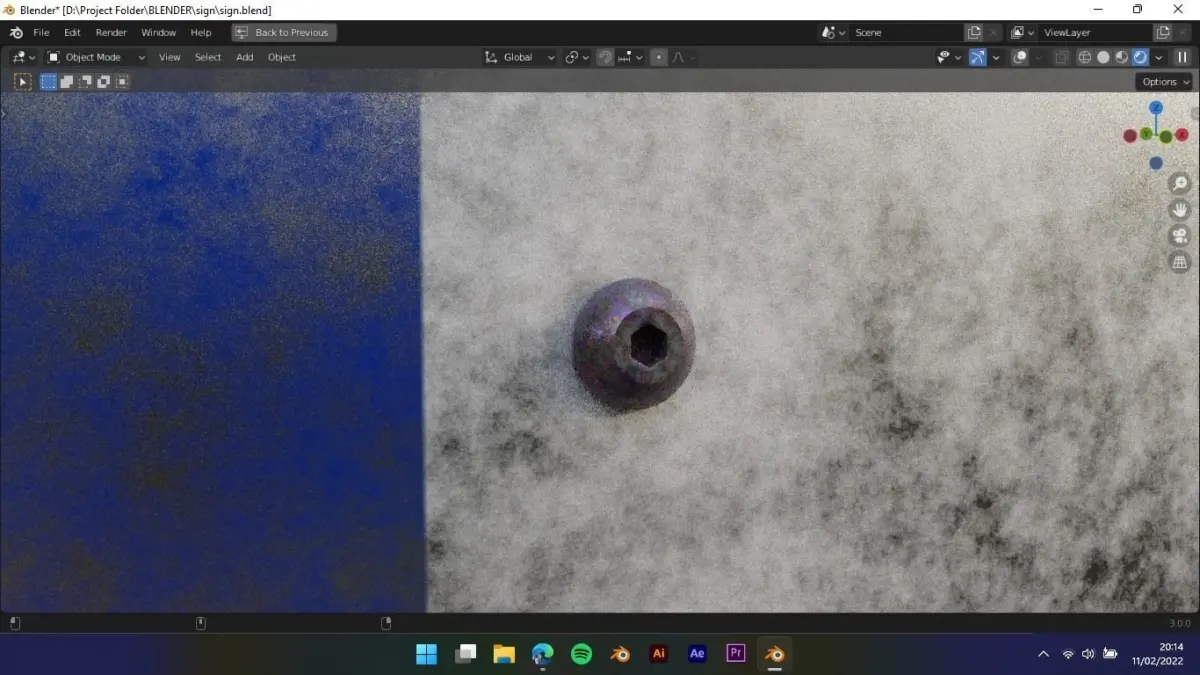Toggle the camera view icon
Screen dimensions: 1200x675
[1180, 236]
